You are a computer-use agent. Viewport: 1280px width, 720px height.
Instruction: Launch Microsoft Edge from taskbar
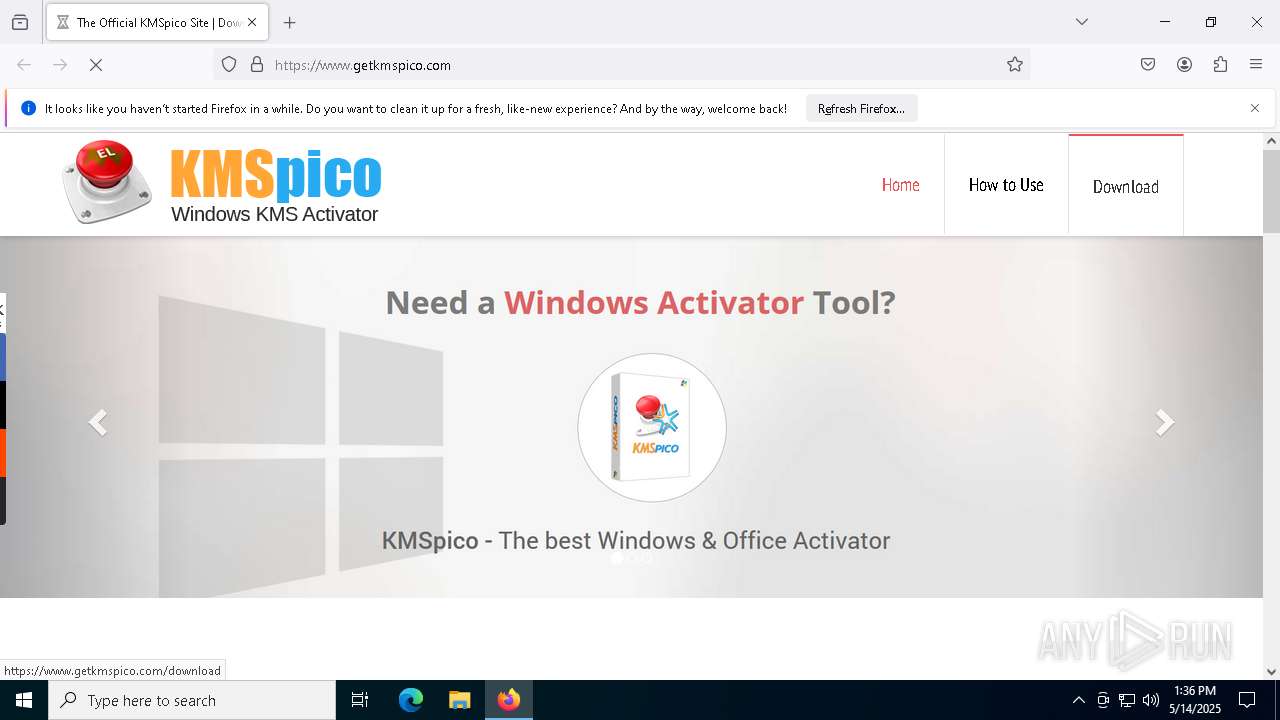point(411,700)
